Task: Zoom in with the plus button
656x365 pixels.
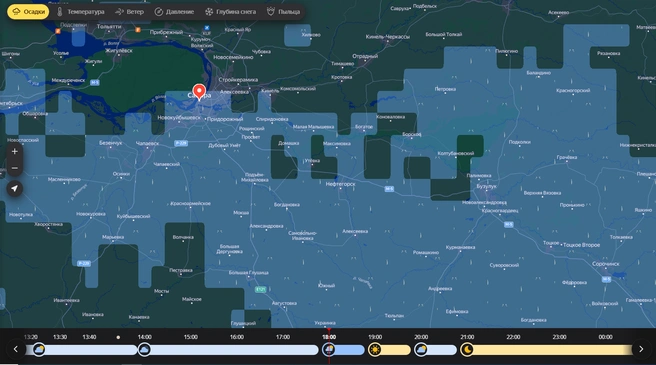Action: point(15,152)
